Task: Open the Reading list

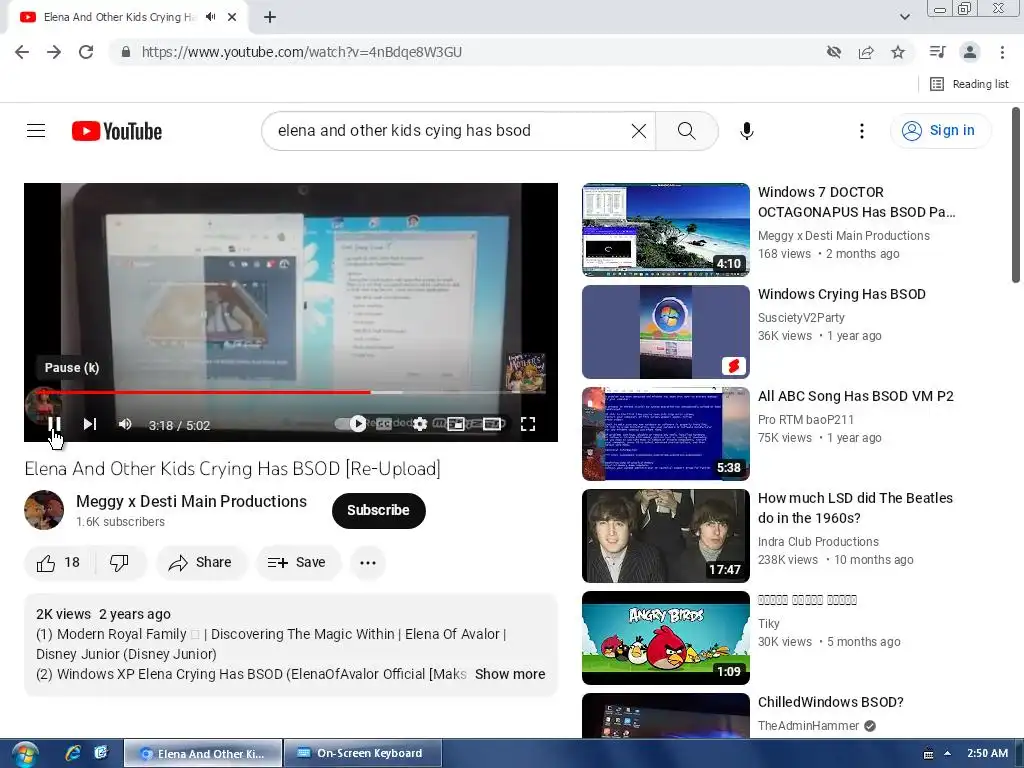Action: coord(969,84)
